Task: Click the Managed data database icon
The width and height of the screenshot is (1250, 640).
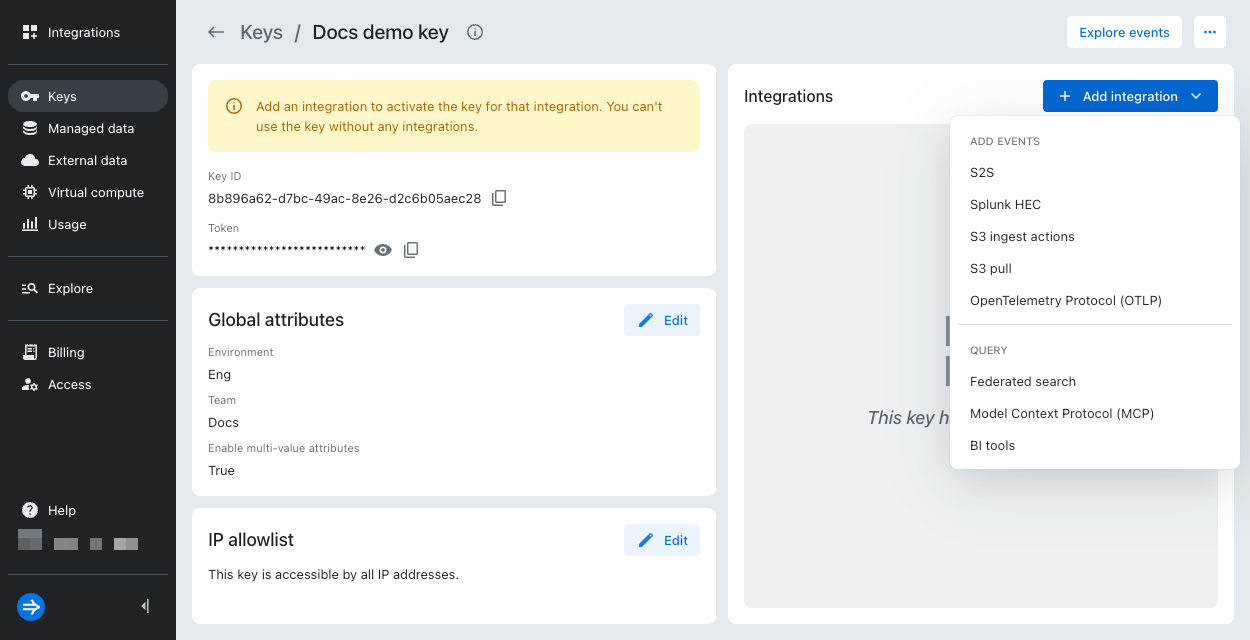Action: 30,128
